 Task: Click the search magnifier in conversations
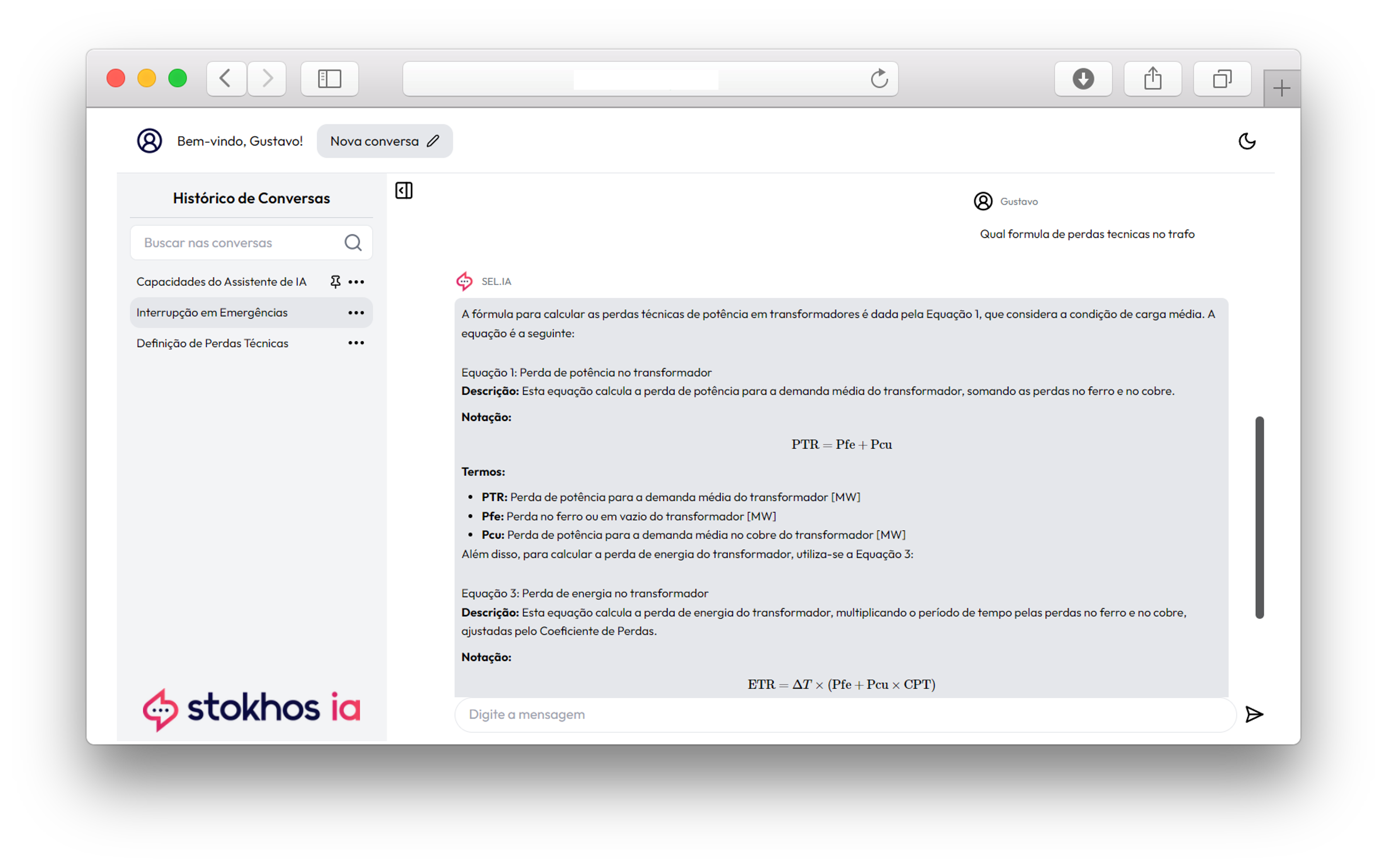352,243
